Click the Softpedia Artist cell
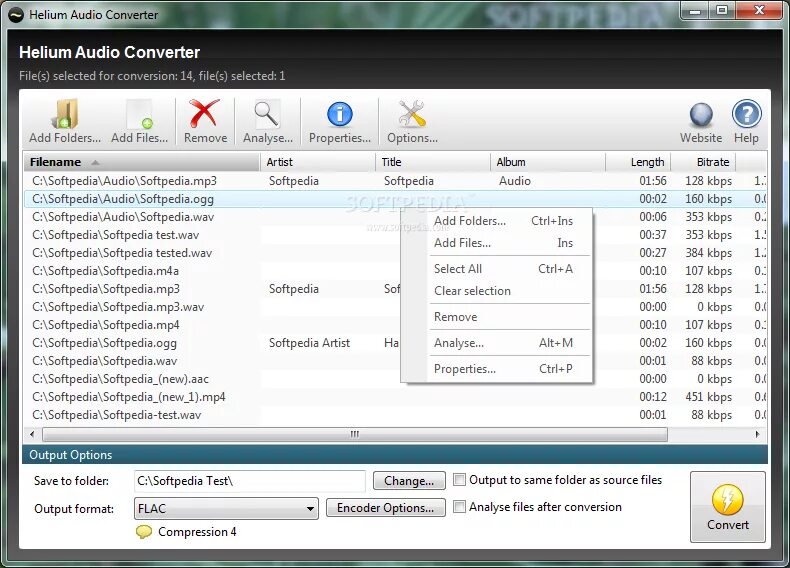The width and height of the screenshot is (790, 568). click(x=309, y=343)
